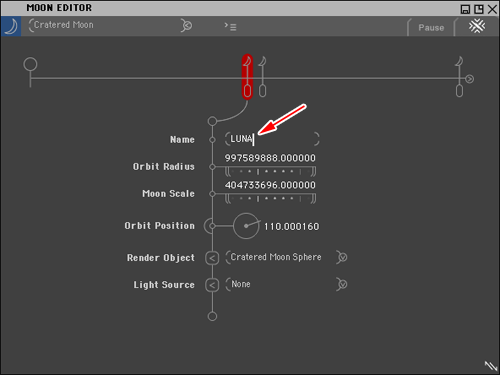Click the Moon Scale label
The image size is (500, 375).
(x=168, y=194)
